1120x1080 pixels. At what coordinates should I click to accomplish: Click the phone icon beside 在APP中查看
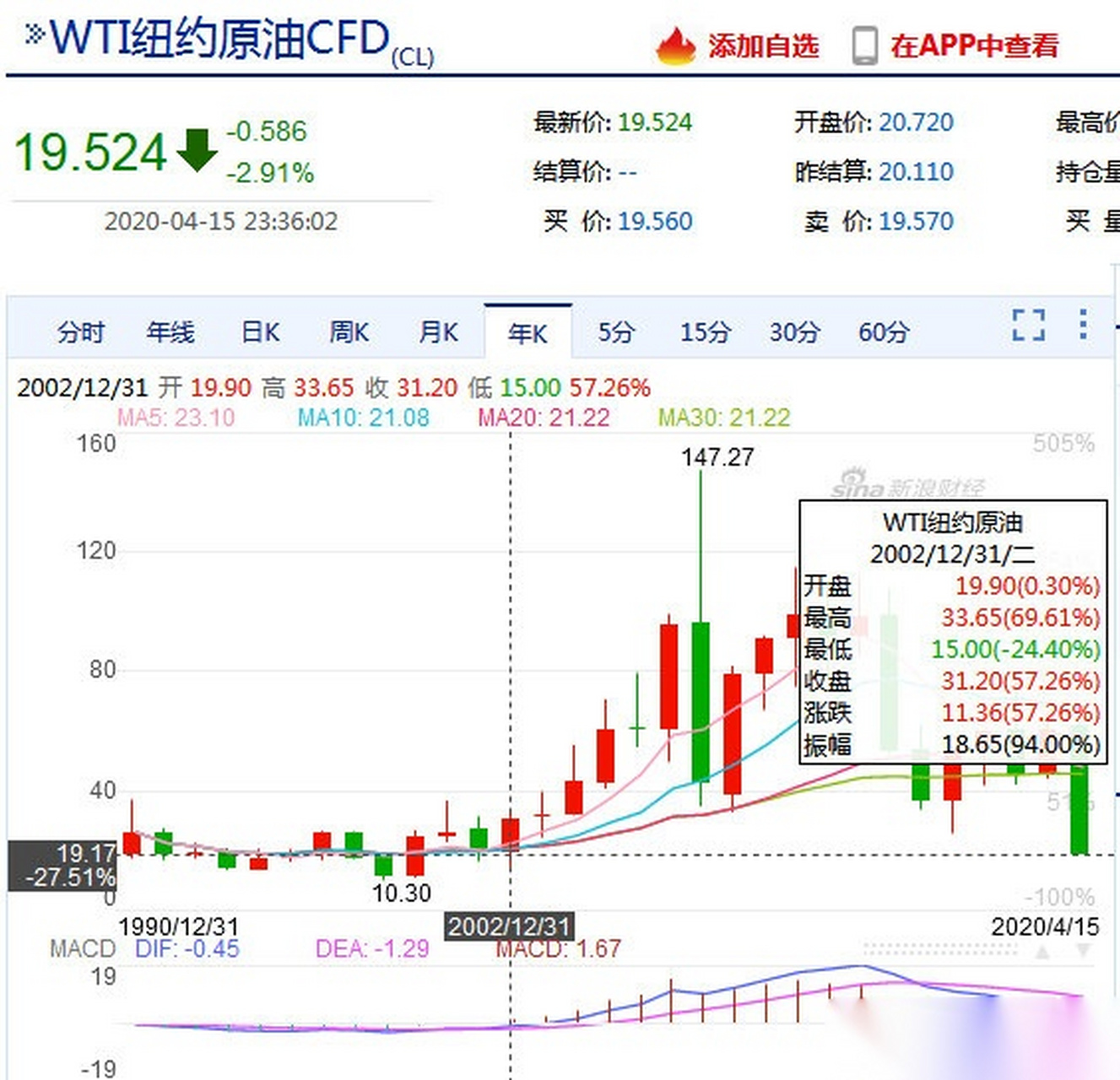864,46
